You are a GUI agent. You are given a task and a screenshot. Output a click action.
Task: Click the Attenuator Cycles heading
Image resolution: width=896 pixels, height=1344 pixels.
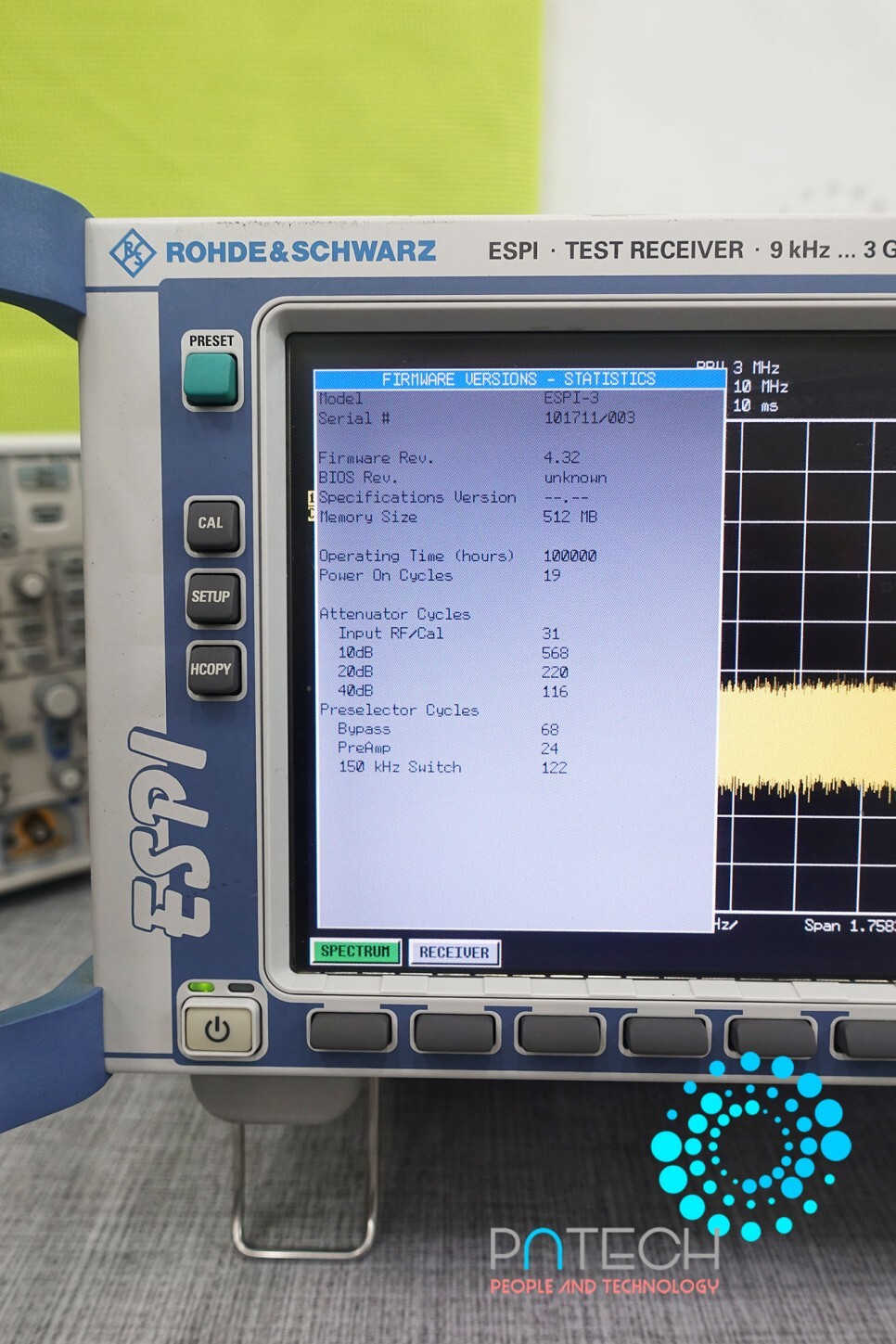point(395,614)
